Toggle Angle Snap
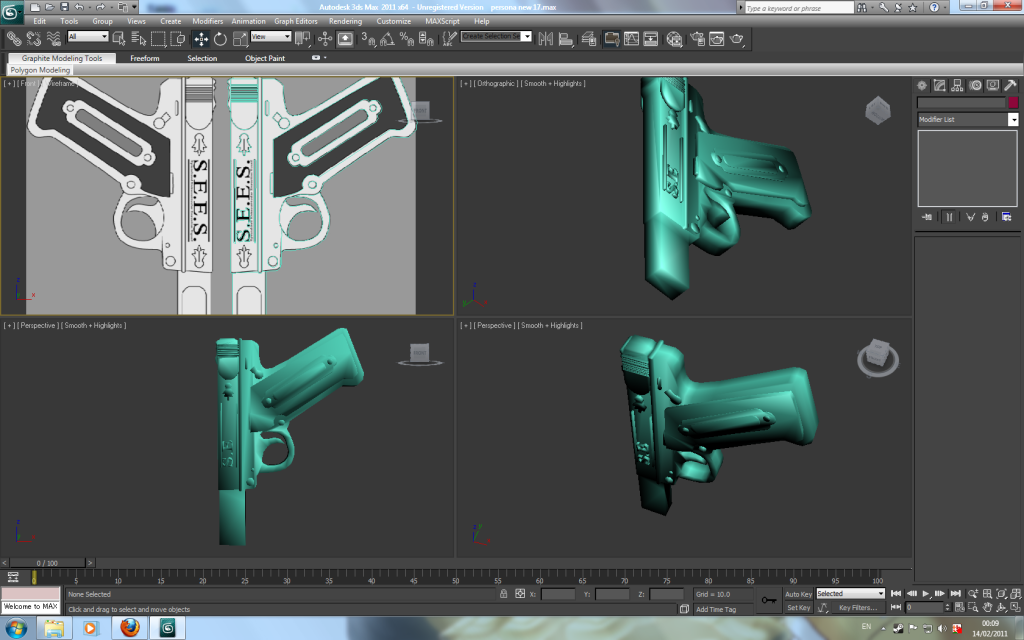This screenshot has width=1024, height=640. click(387, 39)
